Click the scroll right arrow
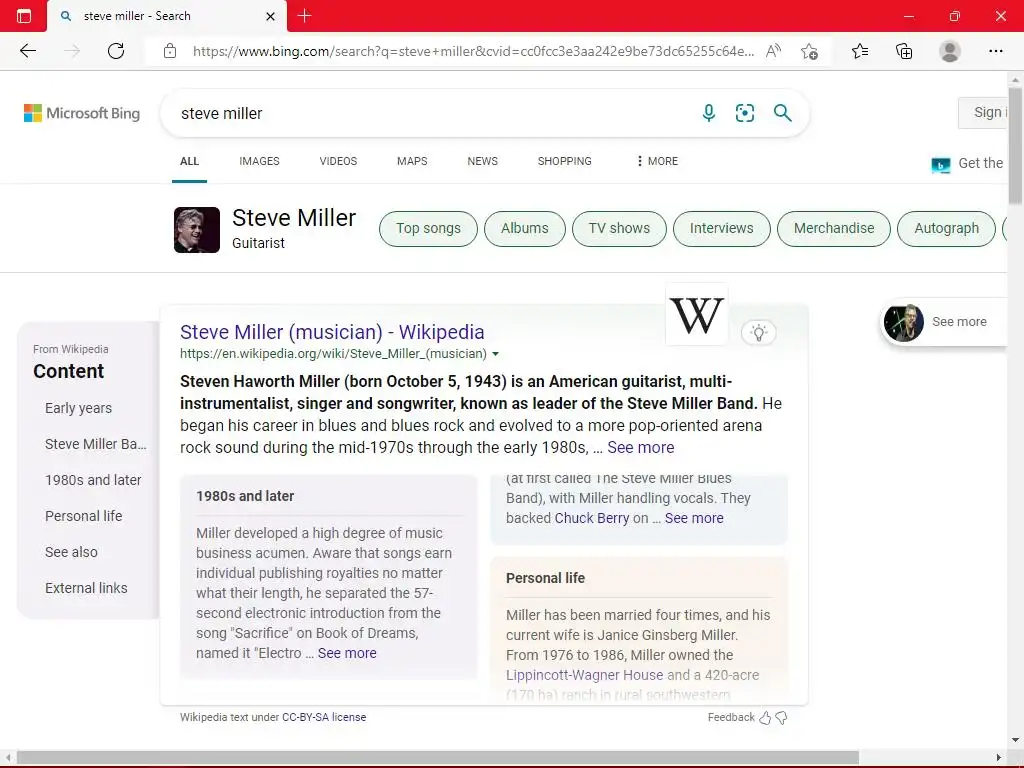 click(999, 758)
